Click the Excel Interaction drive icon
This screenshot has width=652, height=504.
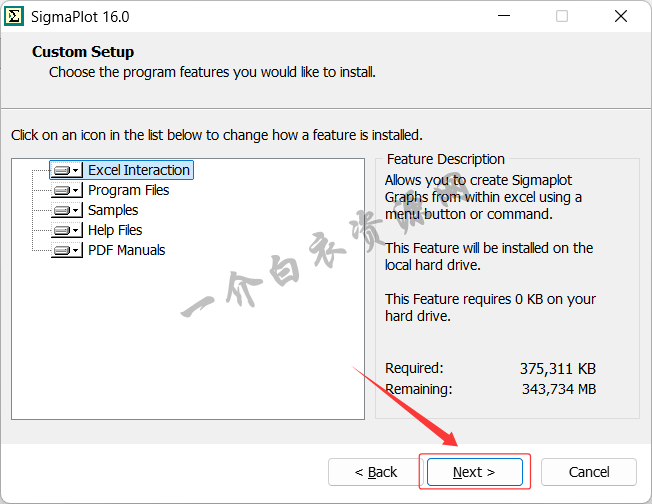click(62, 170)
